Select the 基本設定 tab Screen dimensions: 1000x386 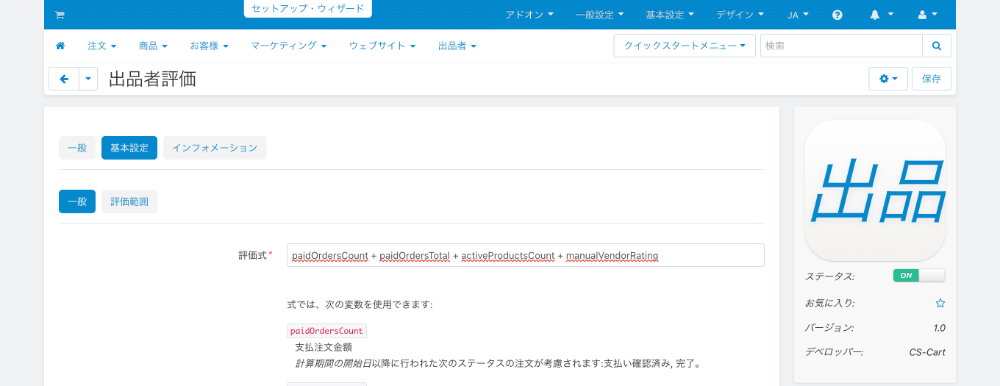(129, 148)
